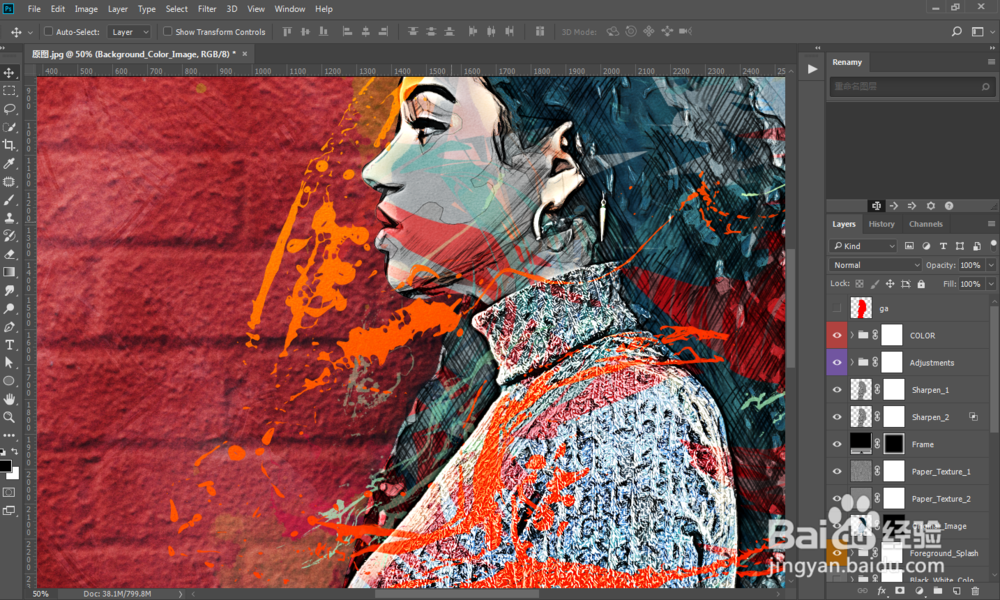Image resolution: width=1000 pixels, height=600 pixels.
Task: Open the Renamy panel menu
Action: pyautogui.click(x=991, y=62)
